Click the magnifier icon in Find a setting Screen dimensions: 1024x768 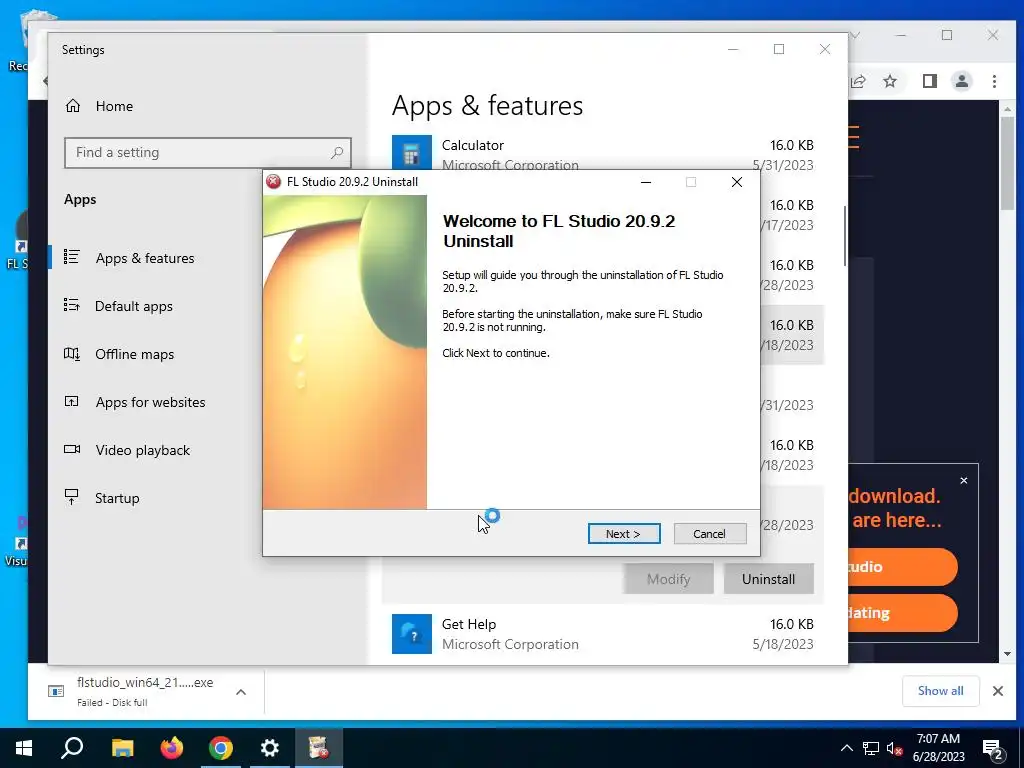pos(337,152)
